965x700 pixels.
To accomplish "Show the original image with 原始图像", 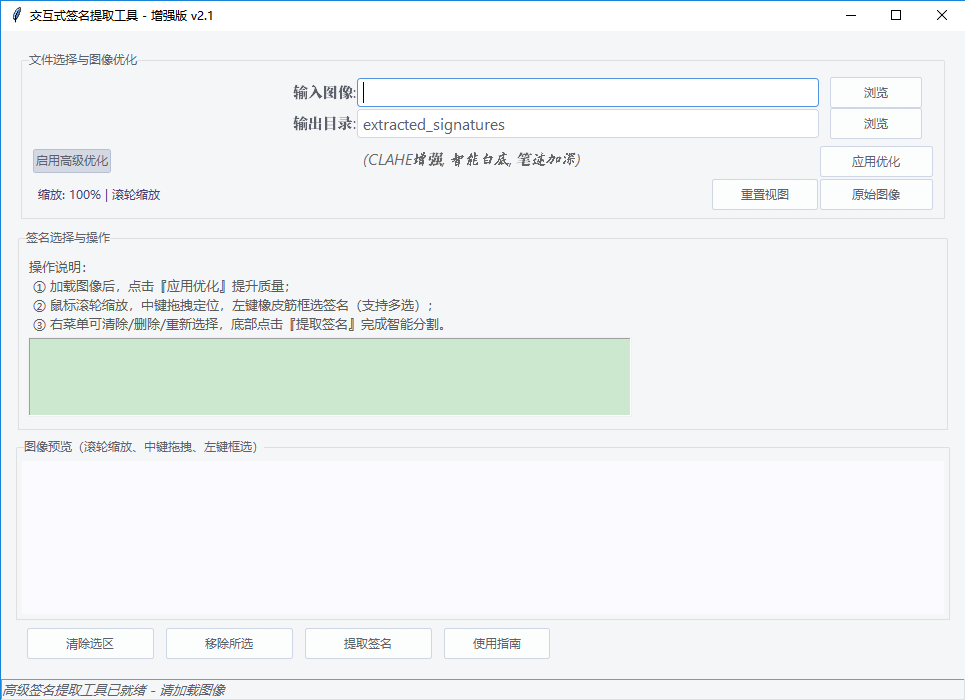I will tap(875, 194).
